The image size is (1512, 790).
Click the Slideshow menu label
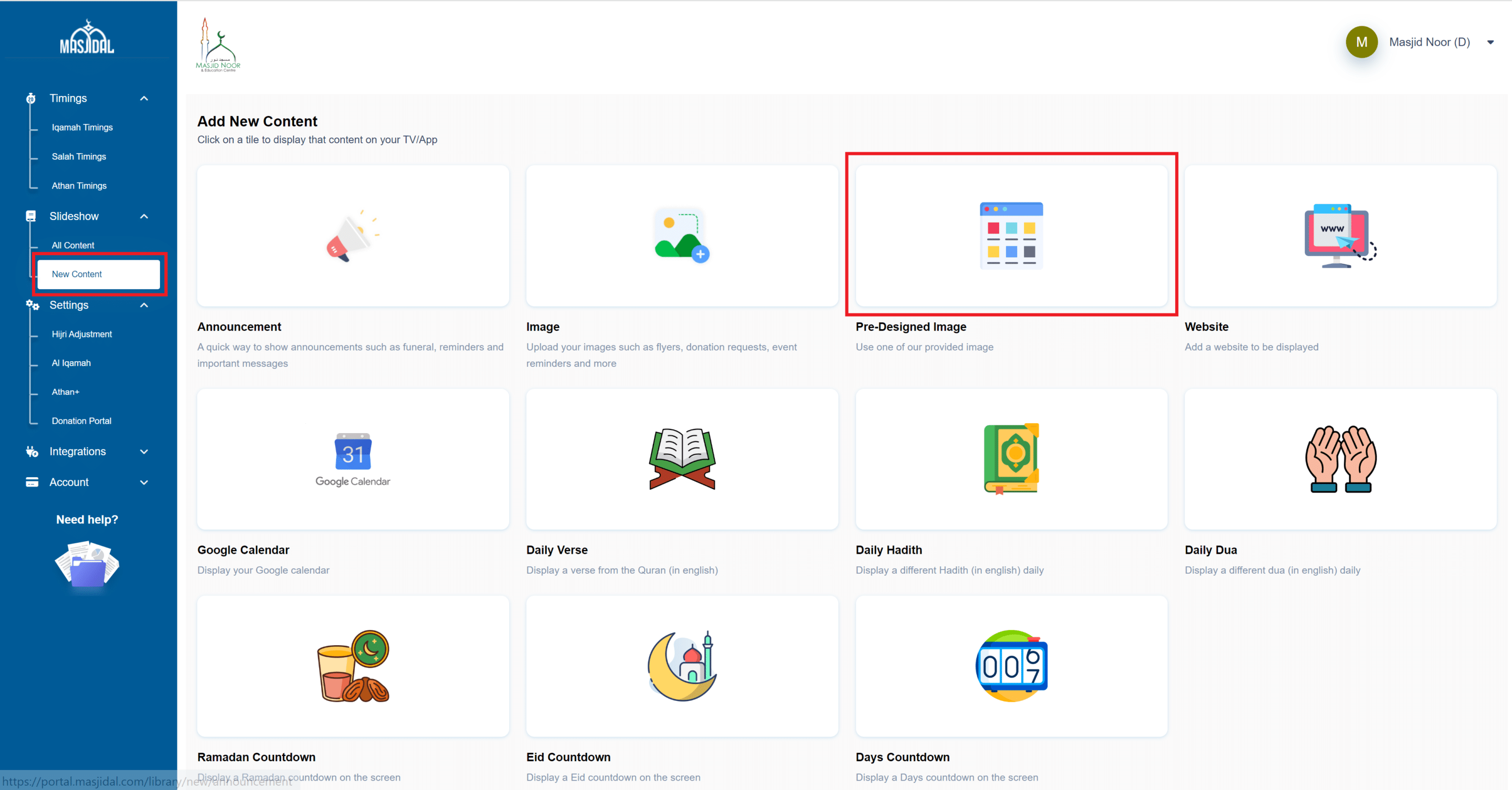coord(74,216)
